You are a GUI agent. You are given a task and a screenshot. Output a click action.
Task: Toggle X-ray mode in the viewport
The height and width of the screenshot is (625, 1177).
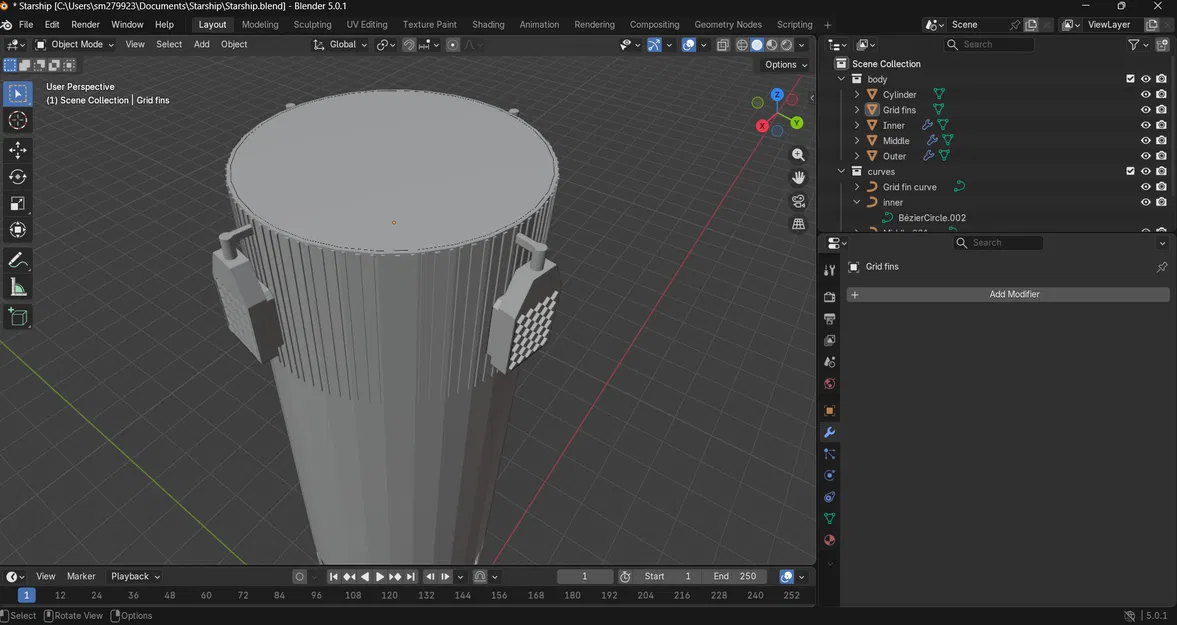coord(723,44)
